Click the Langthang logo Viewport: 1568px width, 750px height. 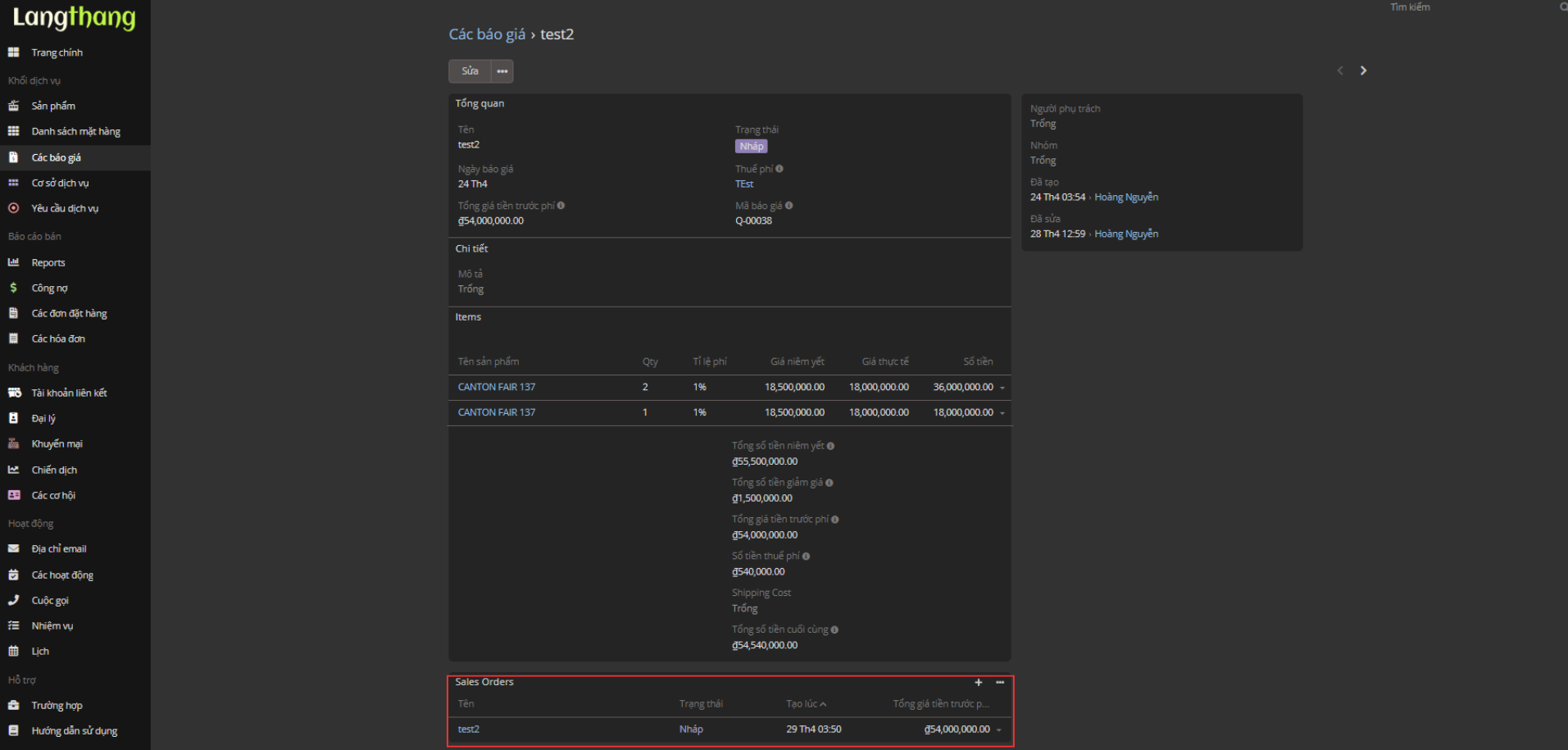74,17
